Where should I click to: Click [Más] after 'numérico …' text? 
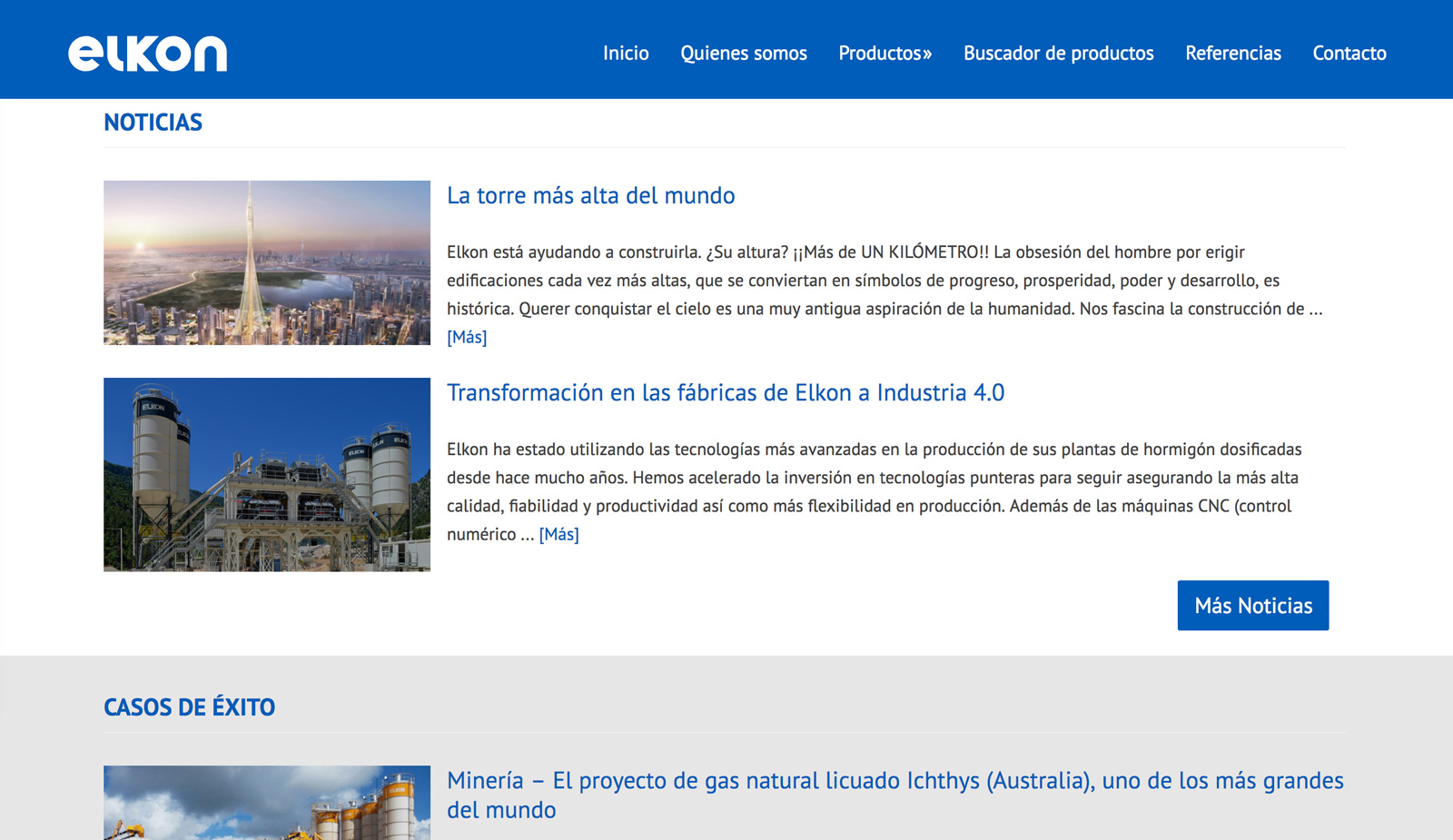click(559, 534)
